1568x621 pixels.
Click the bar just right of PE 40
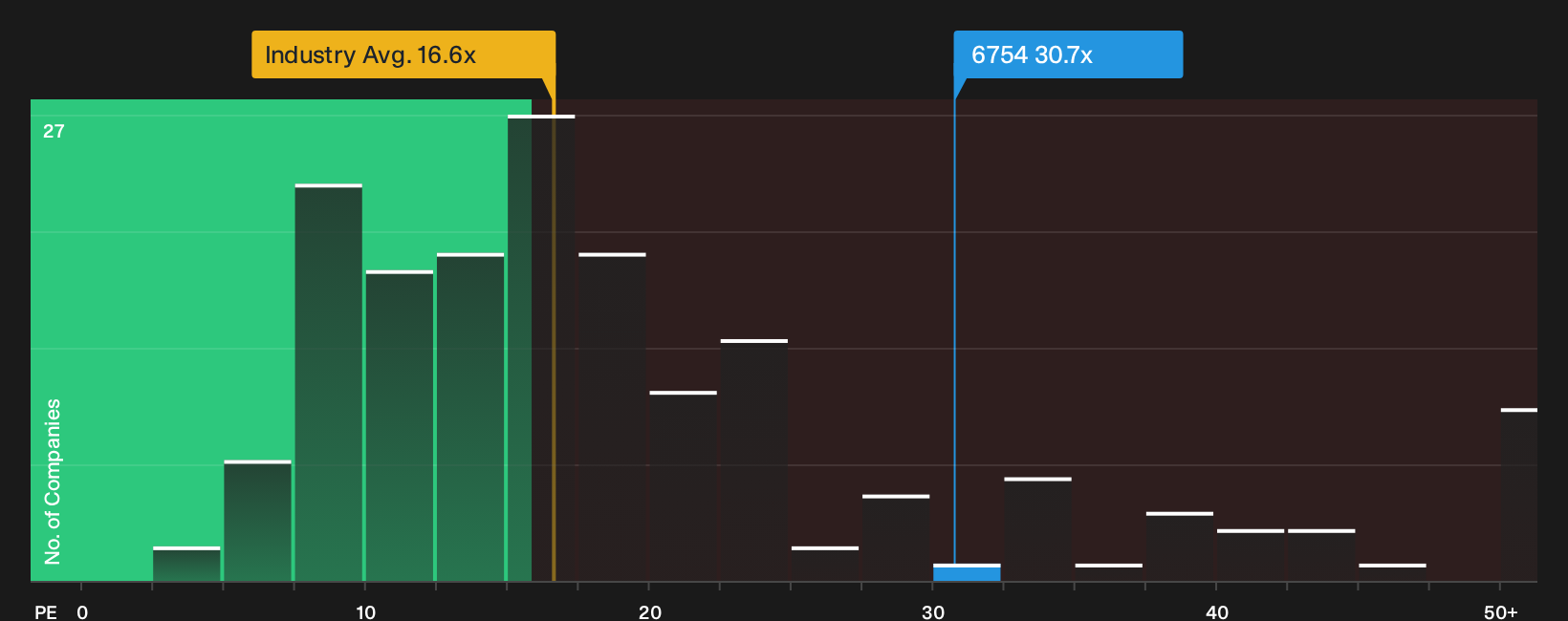point(1251,555)
